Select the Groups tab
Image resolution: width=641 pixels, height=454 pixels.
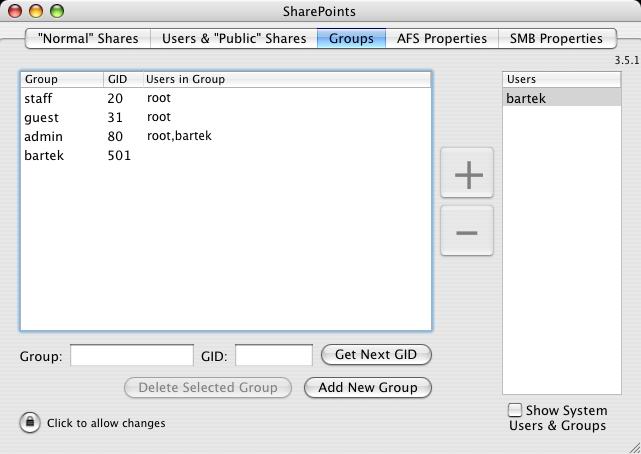point(351,39)
